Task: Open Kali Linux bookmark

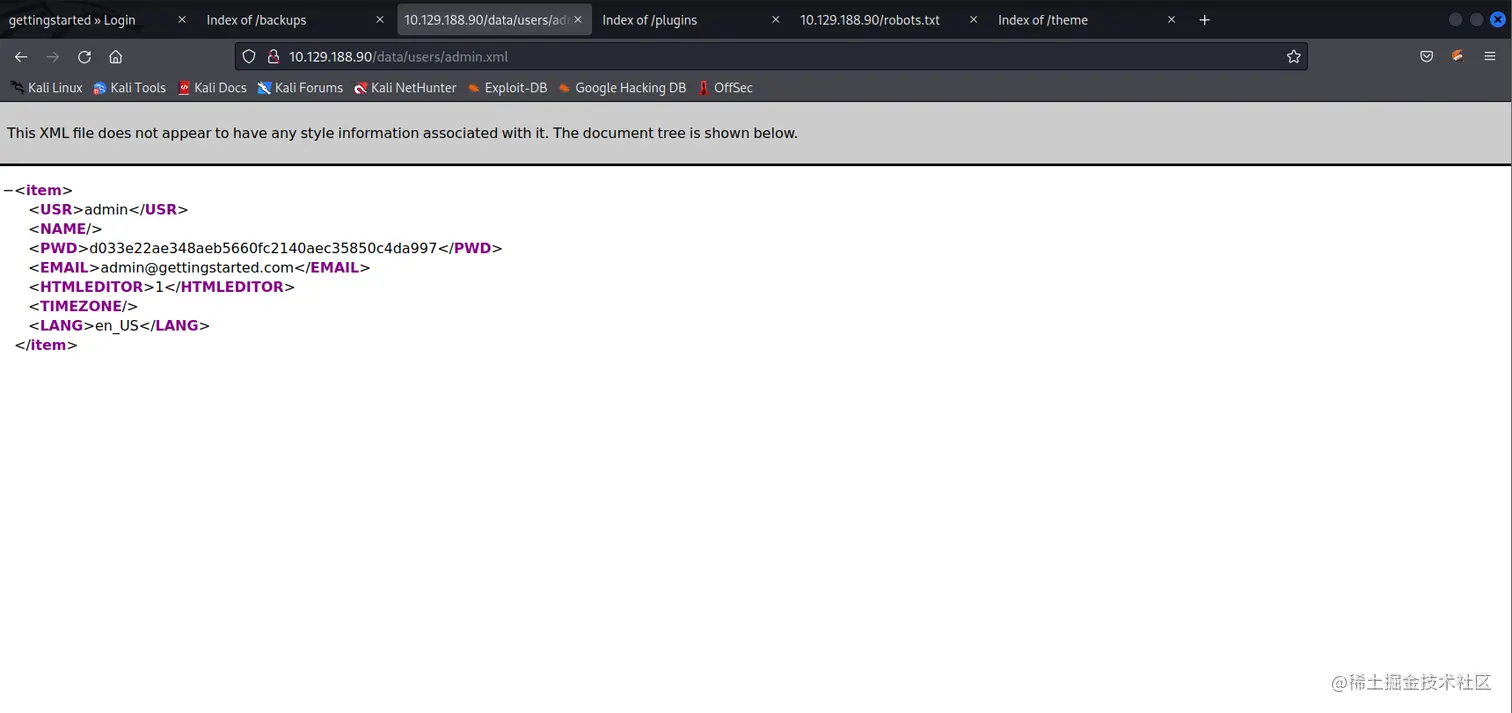Action: [x=47, y=88]
